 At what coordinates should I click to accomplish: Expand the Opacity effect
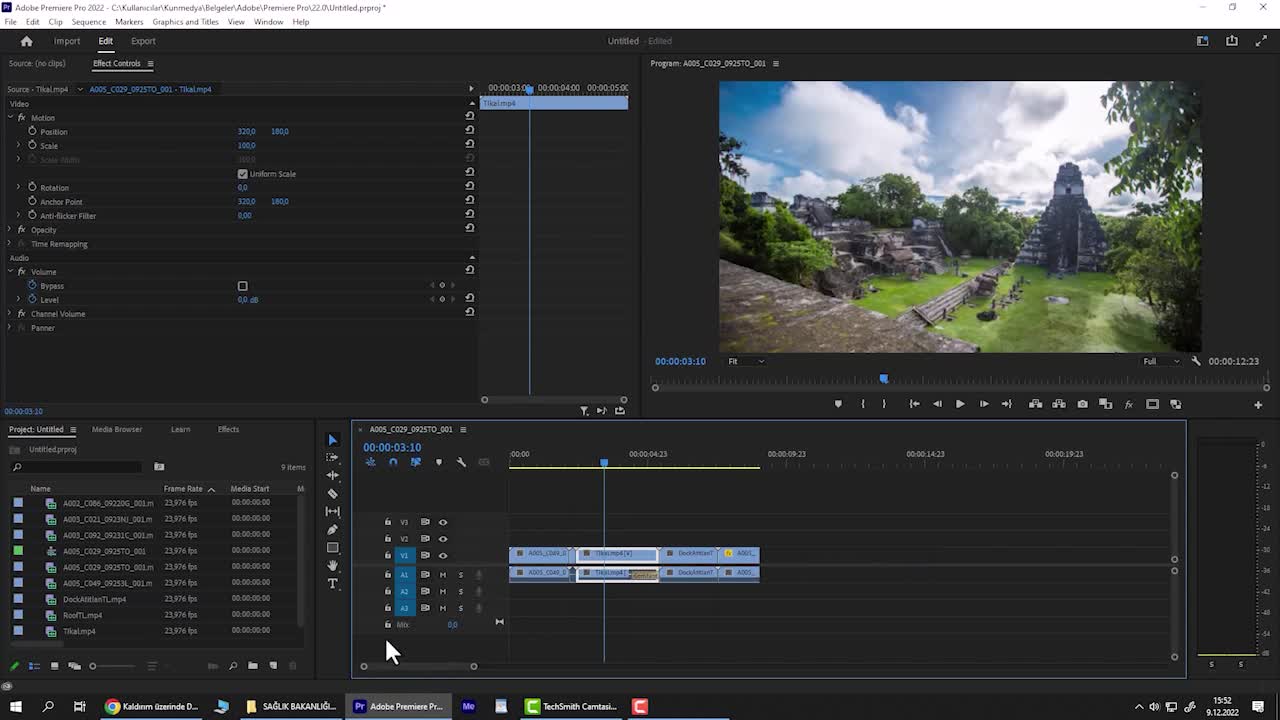[x=10, y=229]
